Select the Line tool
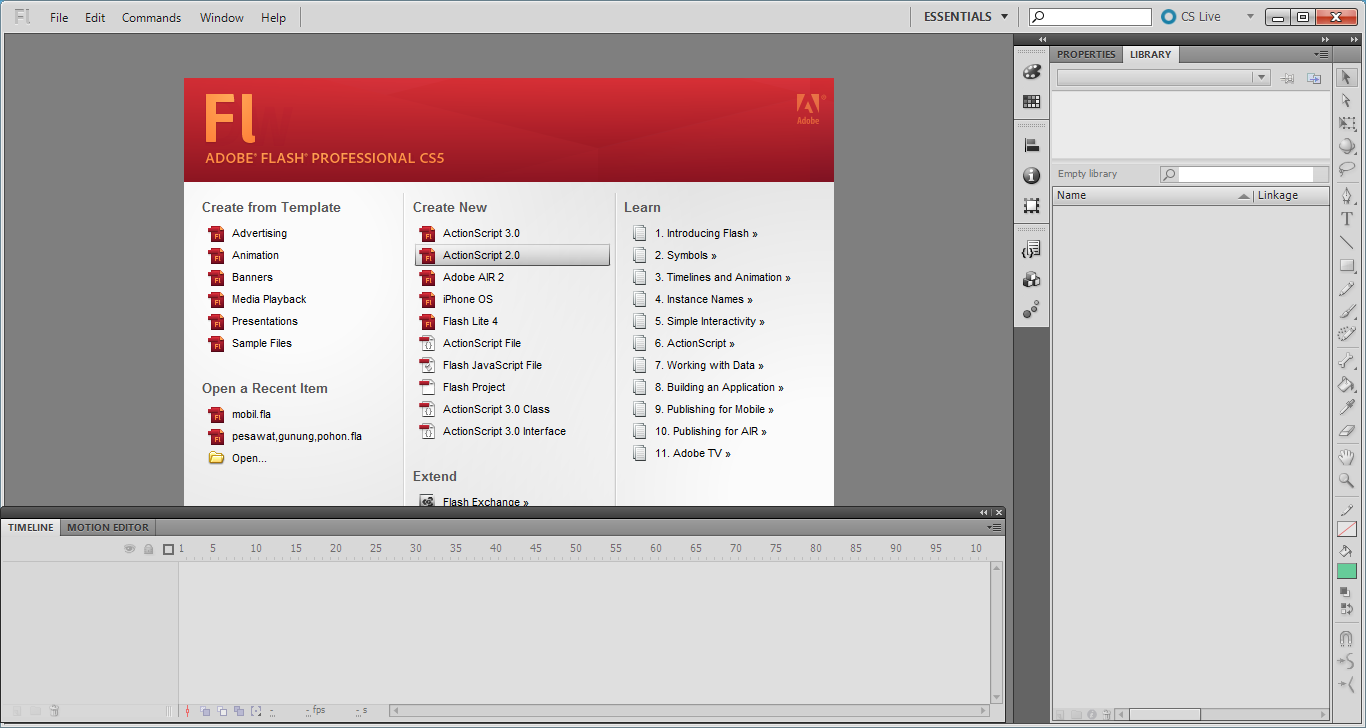 1347,242
